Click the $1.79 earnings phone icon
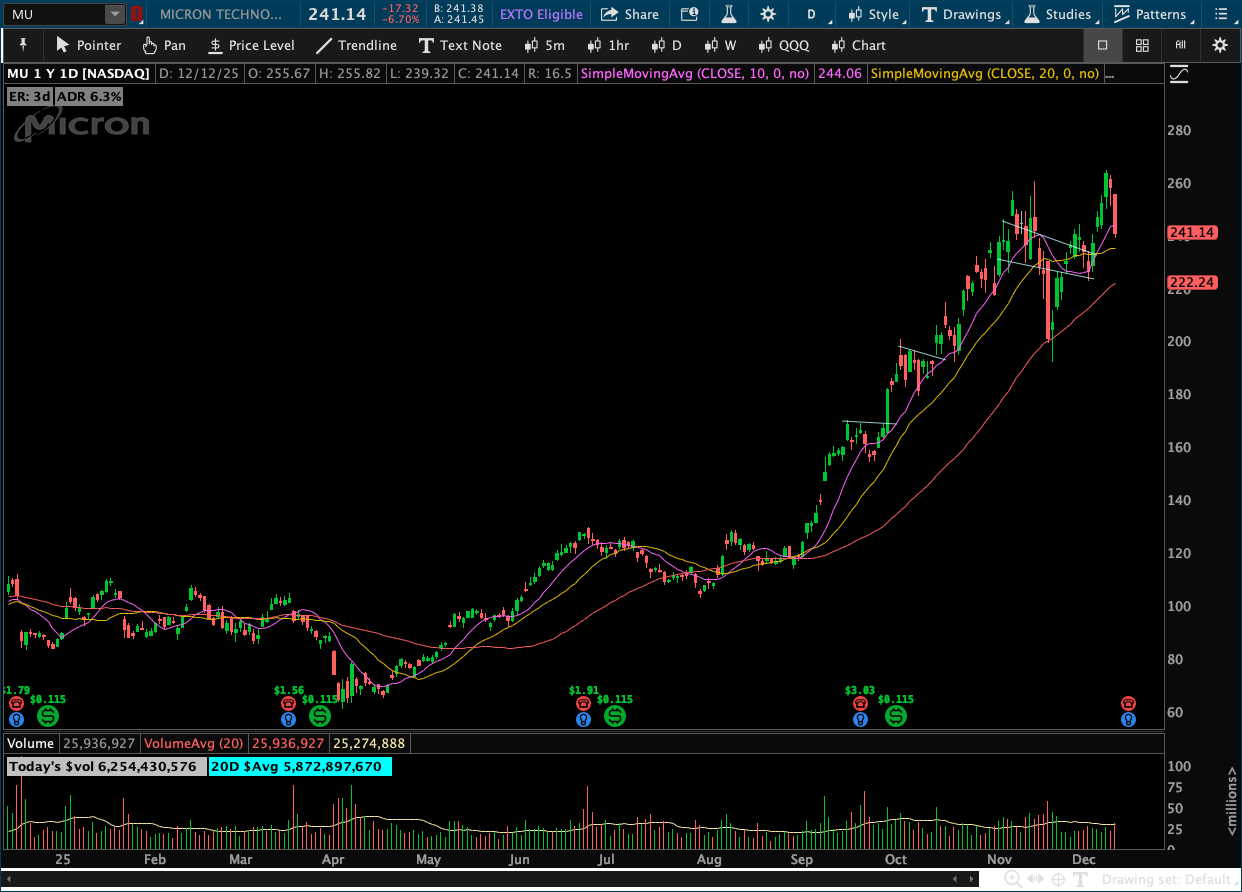The image size is (1242, 892). 16,704
